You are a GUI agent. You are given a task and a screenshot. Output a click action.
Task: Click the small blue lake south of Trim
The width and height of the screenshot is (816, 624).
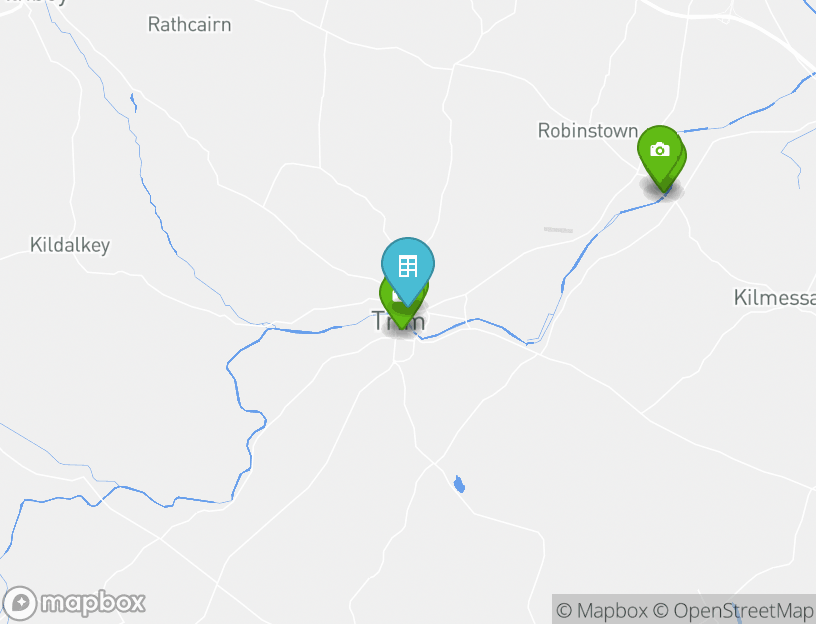(459, 484)
